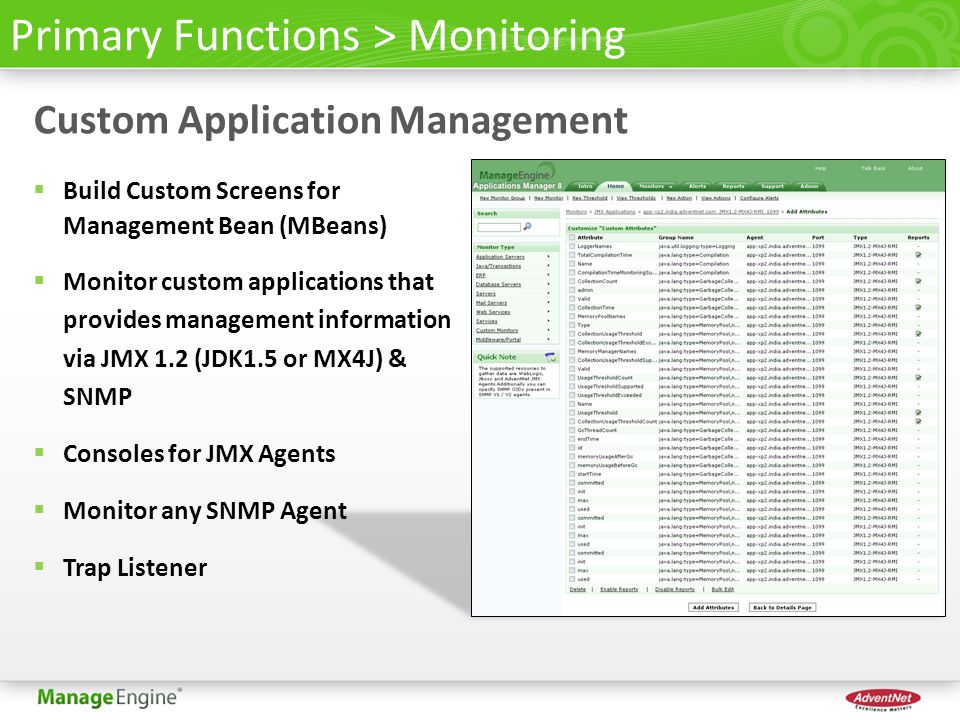
Task: Click the UsageThresholdExceeded attribute name
Action: coord(610,396)
